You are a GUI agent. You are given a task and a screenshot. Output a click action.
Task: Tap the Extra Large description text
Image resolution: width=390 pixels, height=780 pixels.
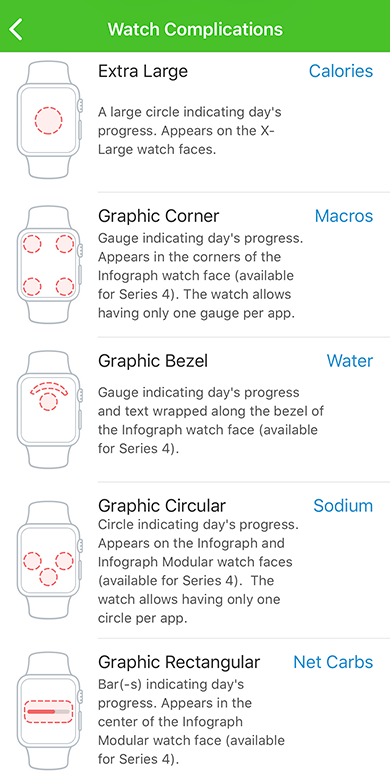[190, 130]
